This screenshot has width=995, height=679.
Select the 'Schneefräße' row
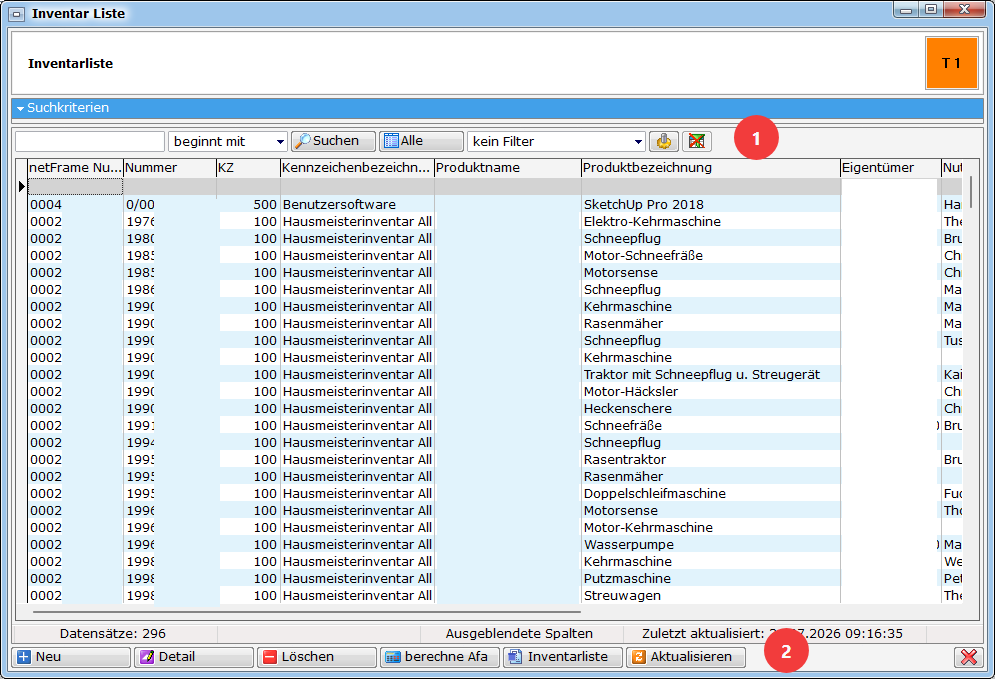click(x=495, y=426)
